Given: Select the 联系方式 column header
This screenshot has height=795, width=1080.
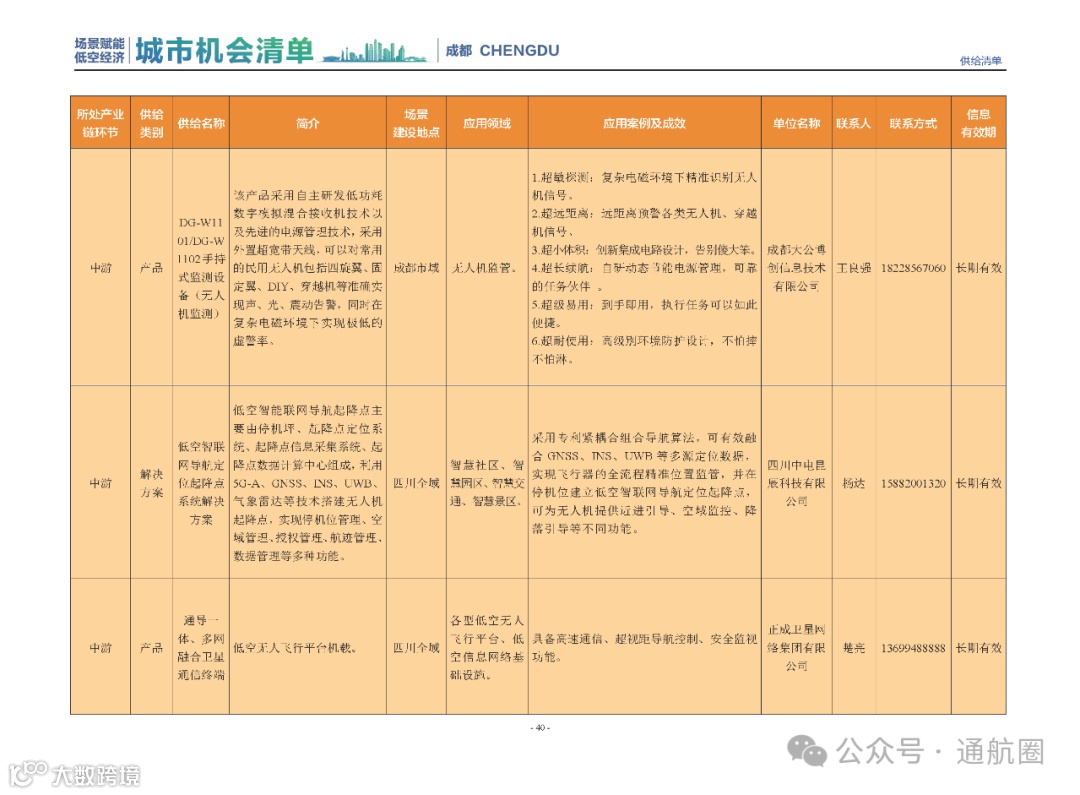Looking at the screenshot, I should [x=913, y=123].
